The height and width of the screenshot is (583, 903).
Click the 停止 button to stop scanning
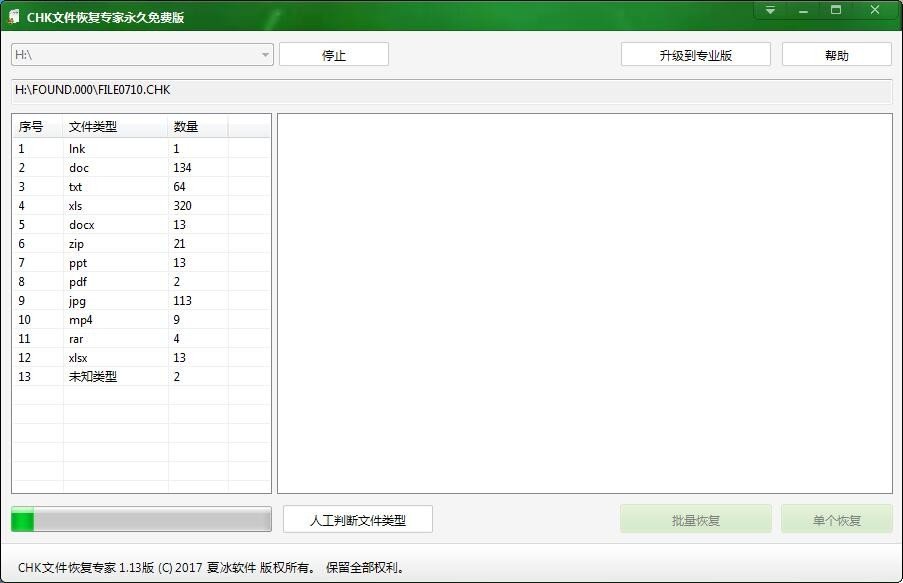[334, 54]
